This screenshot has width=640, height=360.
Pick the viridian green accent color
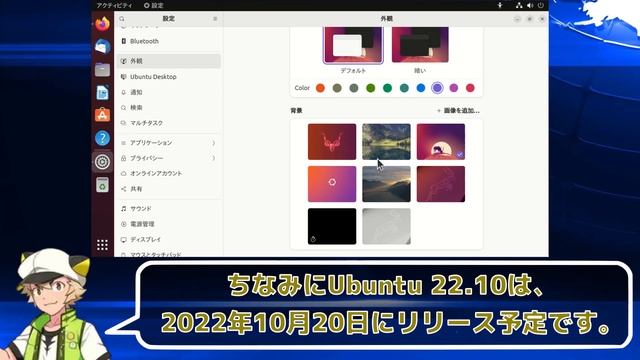coord(387,88)
